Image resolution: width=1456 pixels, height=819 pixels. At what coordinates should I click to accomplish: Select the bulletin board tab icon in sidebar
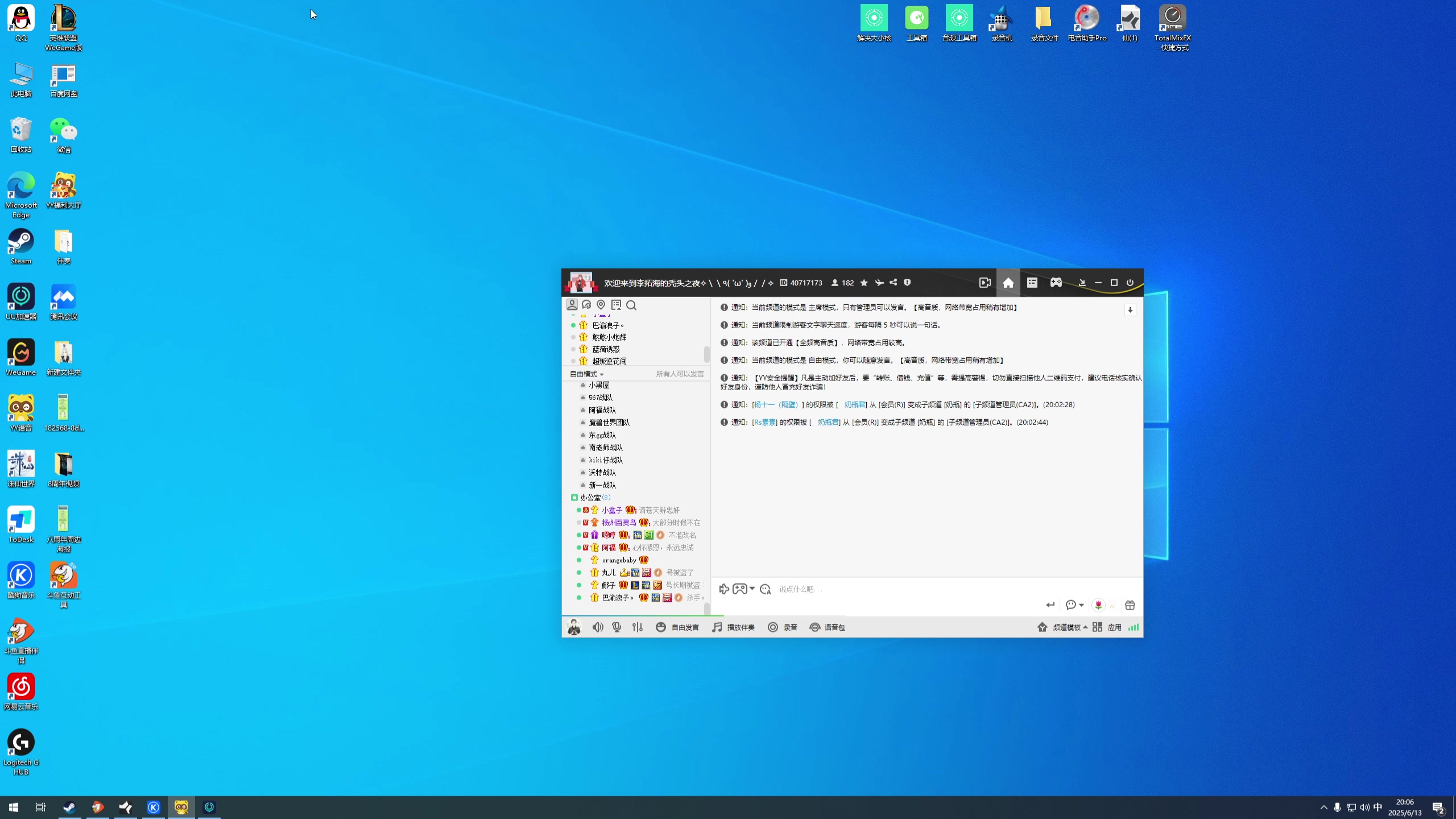pos(616,305)
